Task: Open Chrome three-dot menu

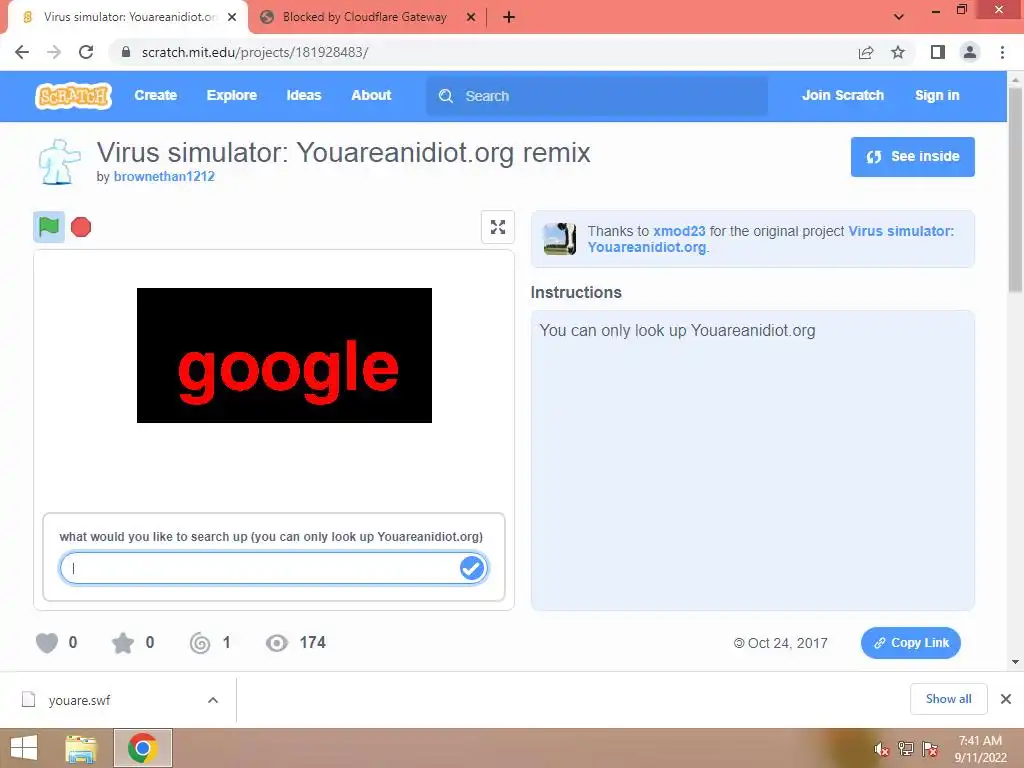Action: point(1002,52)
